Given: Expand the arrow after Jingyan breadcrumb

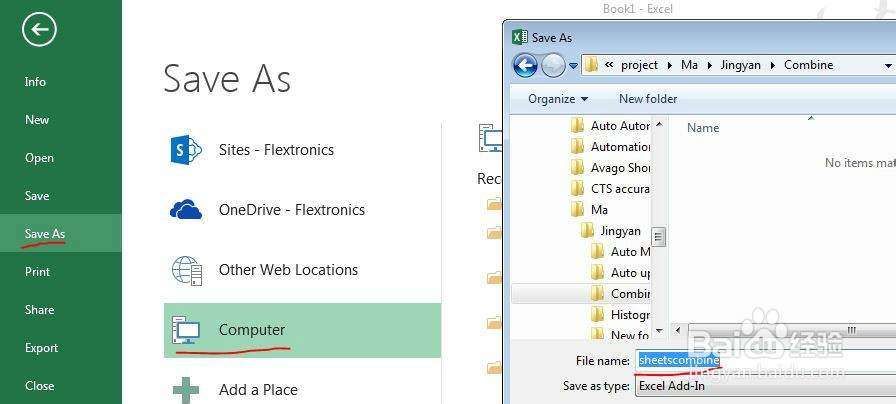Looking at the screenshot, I should (x=773, y=66).
